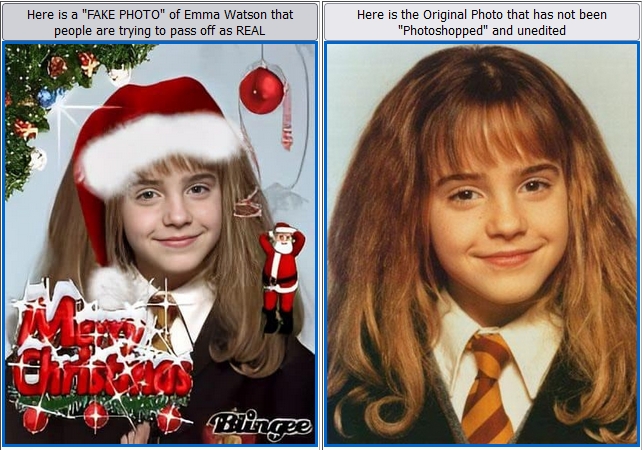
Task: Select the "Original Photo" caption header
Action: pyautogui.click(x=482, y=22)
